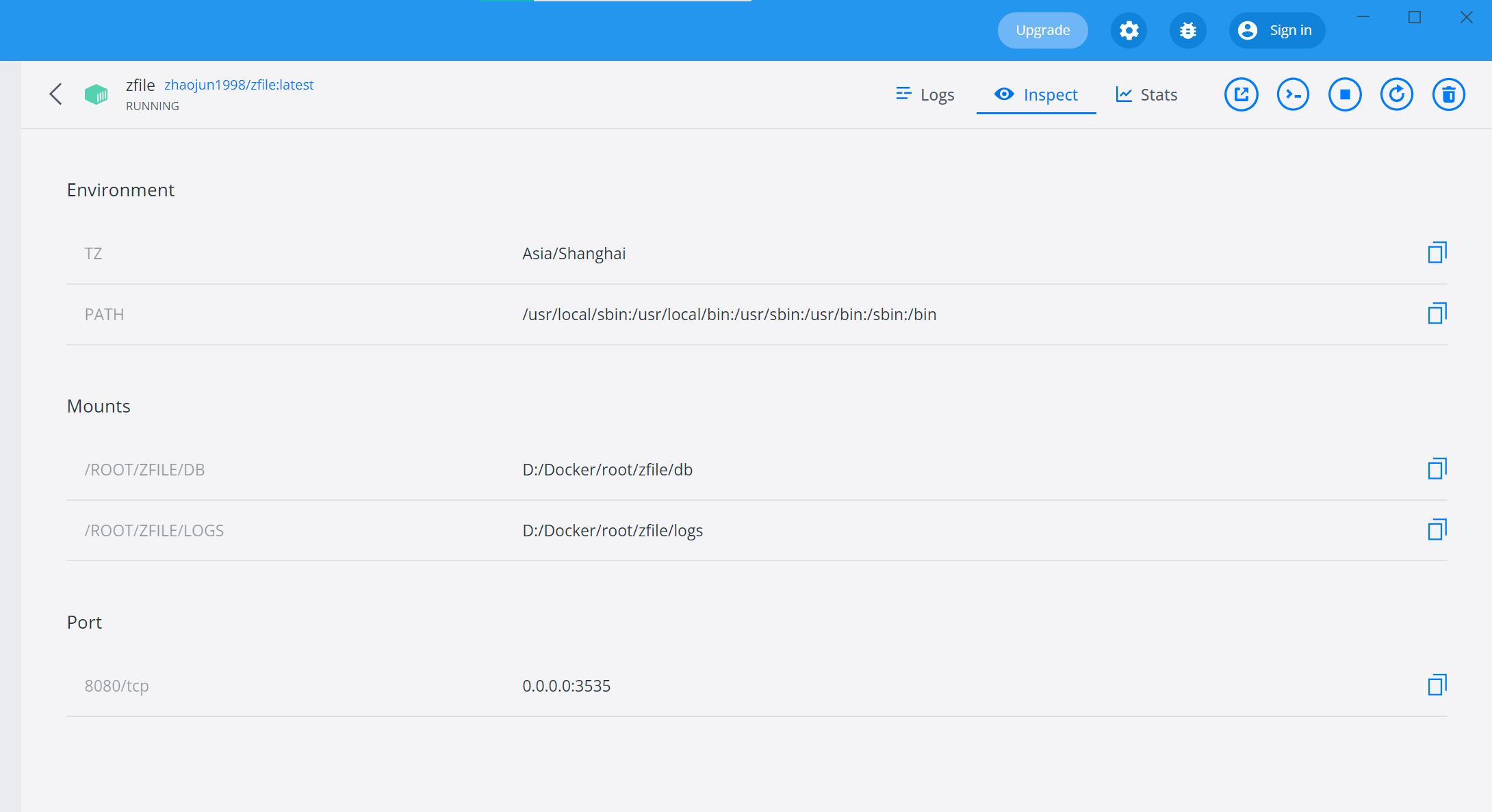This screenshot has width=1492, height=812.
Task: Copy the 8080/tcp port mapping
Action: click(x=1437, y=685)
